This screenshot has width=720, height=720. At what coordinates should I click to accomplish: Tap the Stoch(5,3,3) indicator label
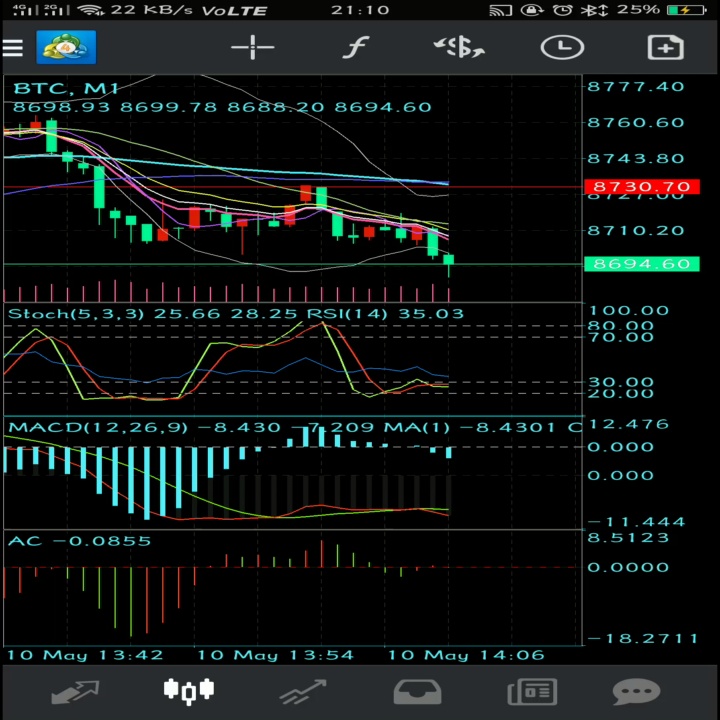point(76,314)
